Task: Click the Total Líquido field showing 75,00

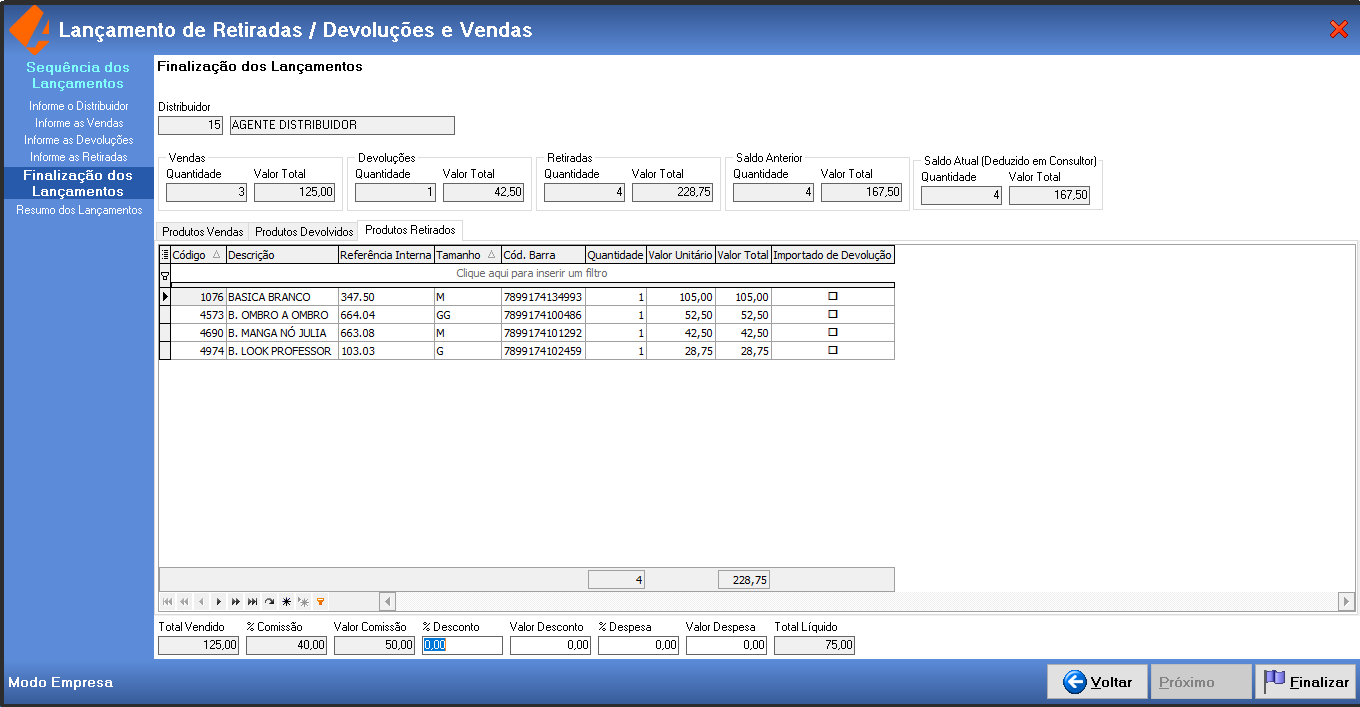Action: coord(814,645)
